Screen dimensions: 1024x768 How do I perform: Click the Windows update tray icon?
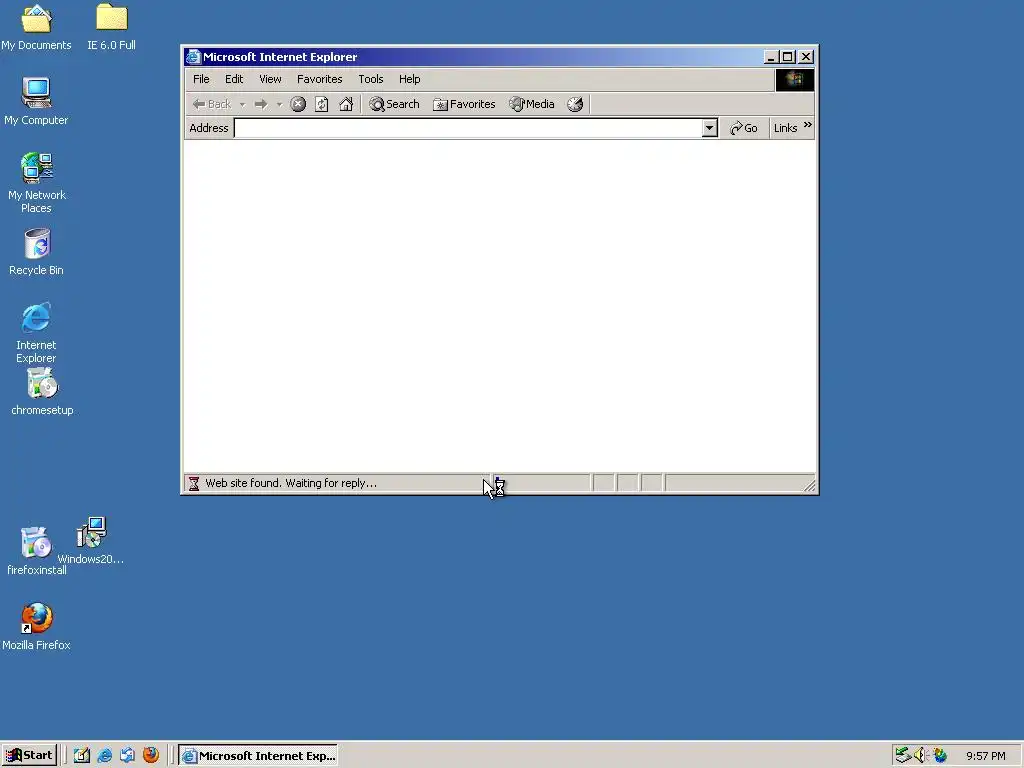click(x=940, y=755)
